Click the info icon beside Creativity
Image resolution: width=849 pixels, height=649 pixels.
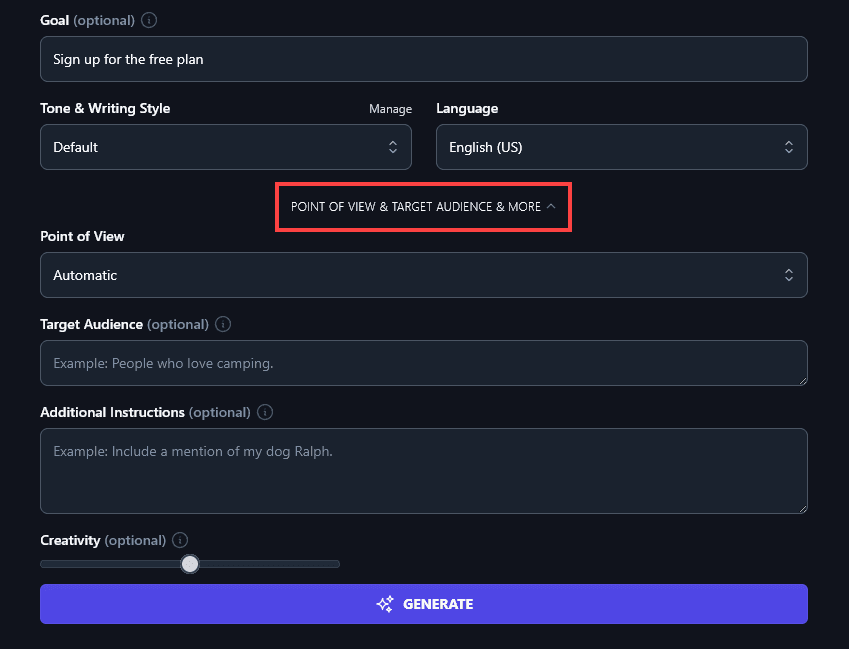tap(180, 539)
